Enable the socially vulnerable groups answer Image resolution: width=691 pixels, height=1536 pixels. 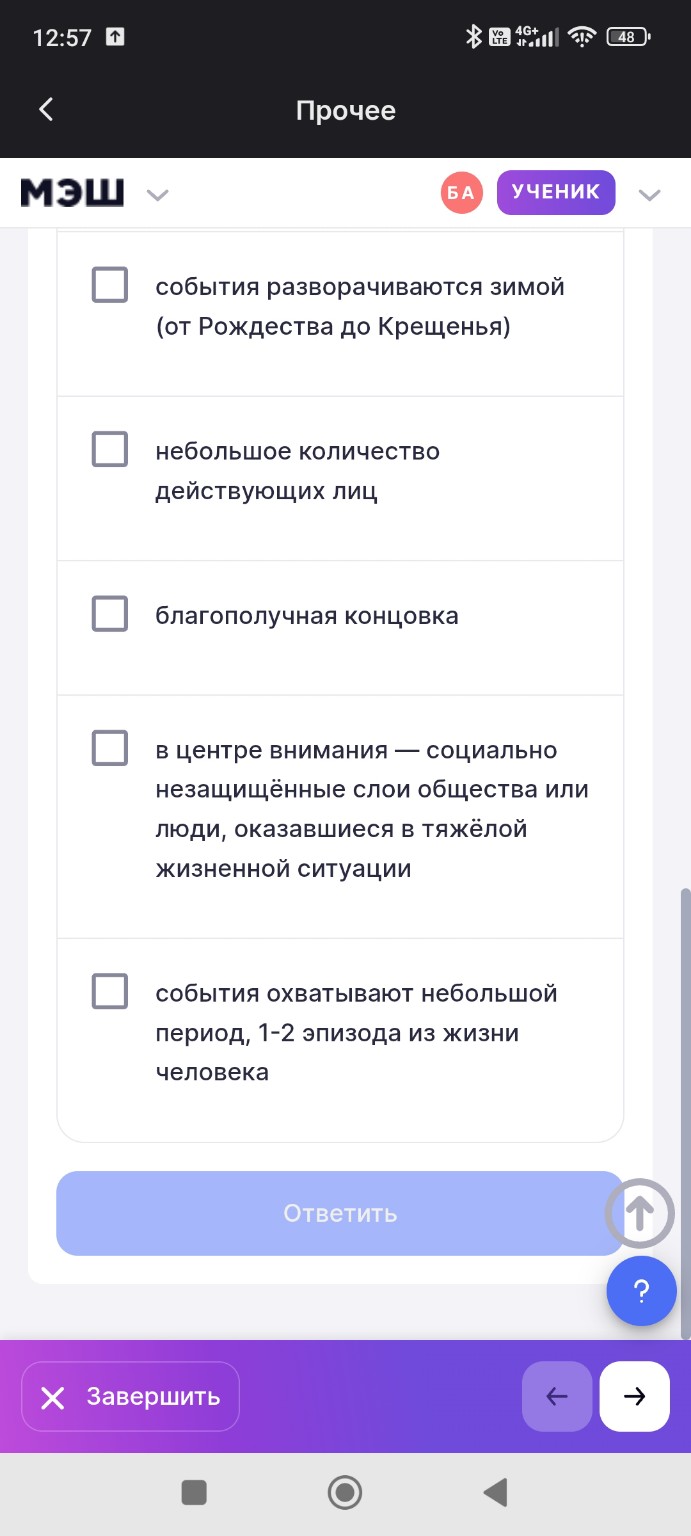(109, 748)
